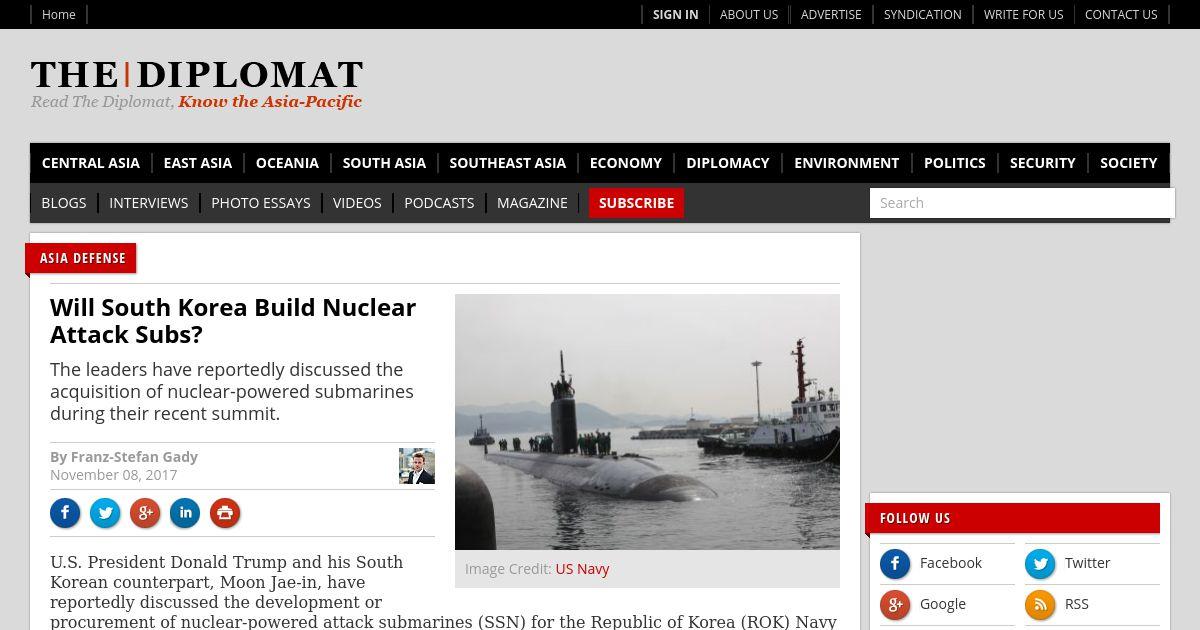Viewport: 1200px width, 630px height.
Task: Open the submarine article image
Action: click(x=647, y=422)
